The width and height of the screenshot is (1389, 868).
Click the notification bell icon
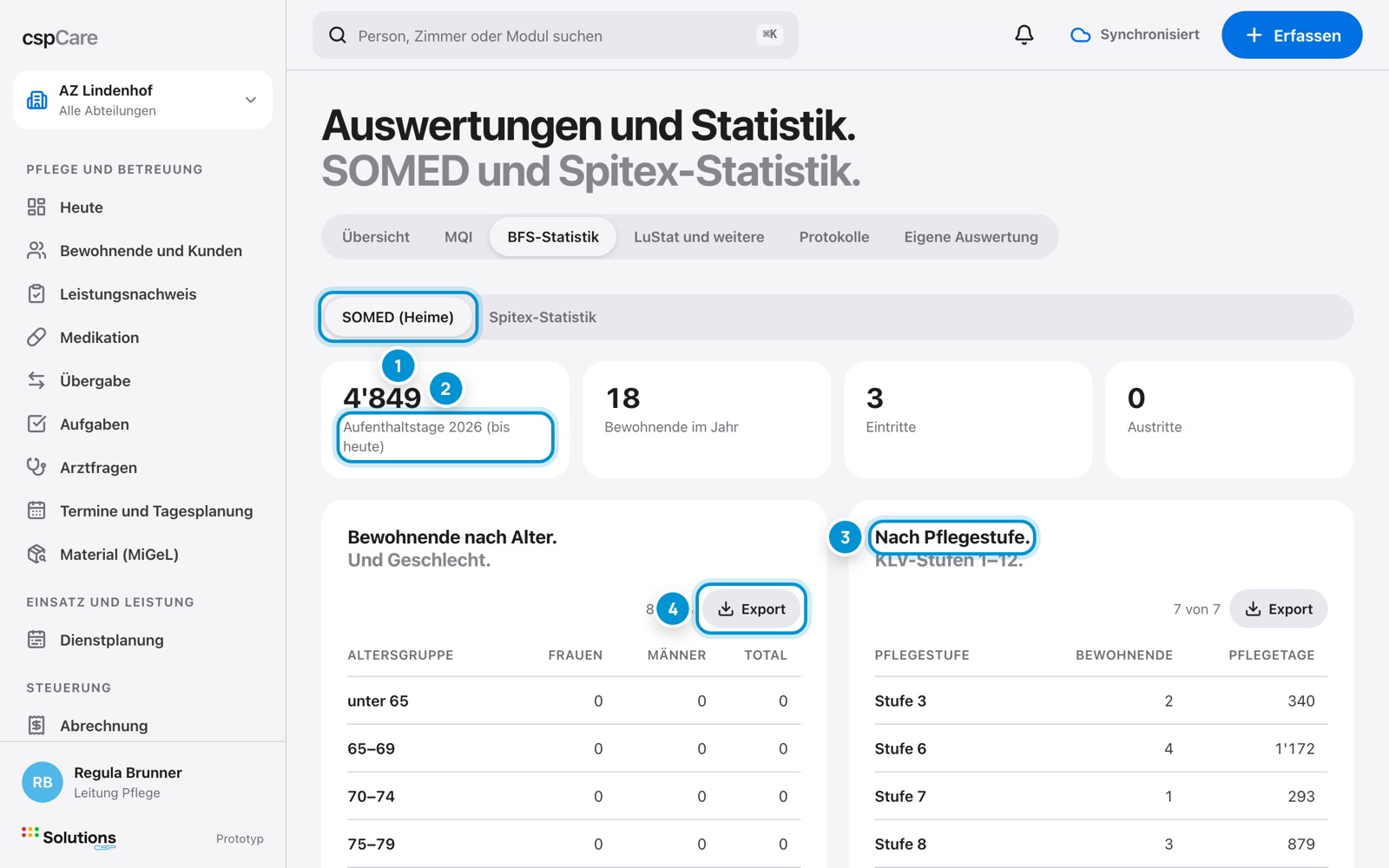click(1024, 35)
